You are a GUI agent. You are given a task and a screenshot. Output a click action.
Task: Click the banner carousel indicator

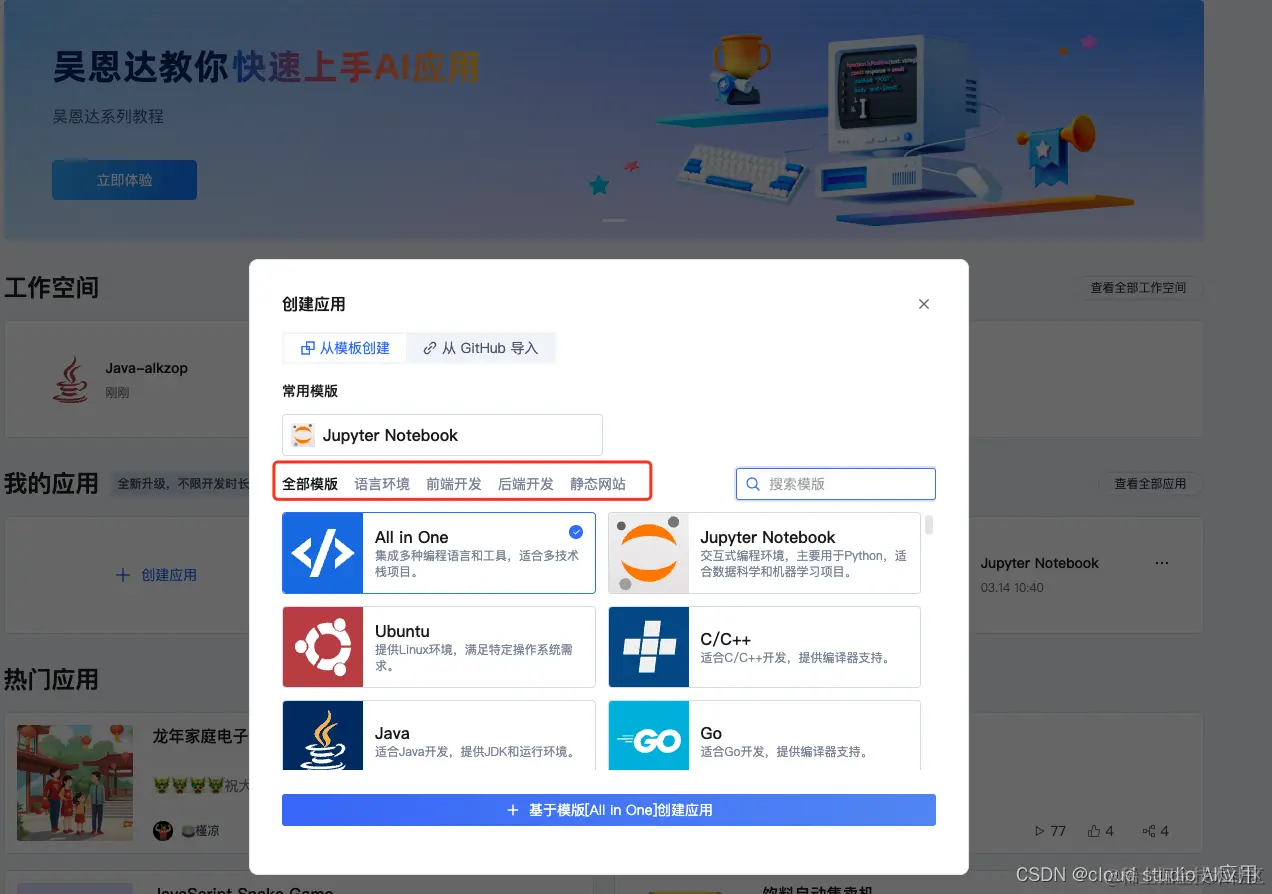tap(614, 220)
